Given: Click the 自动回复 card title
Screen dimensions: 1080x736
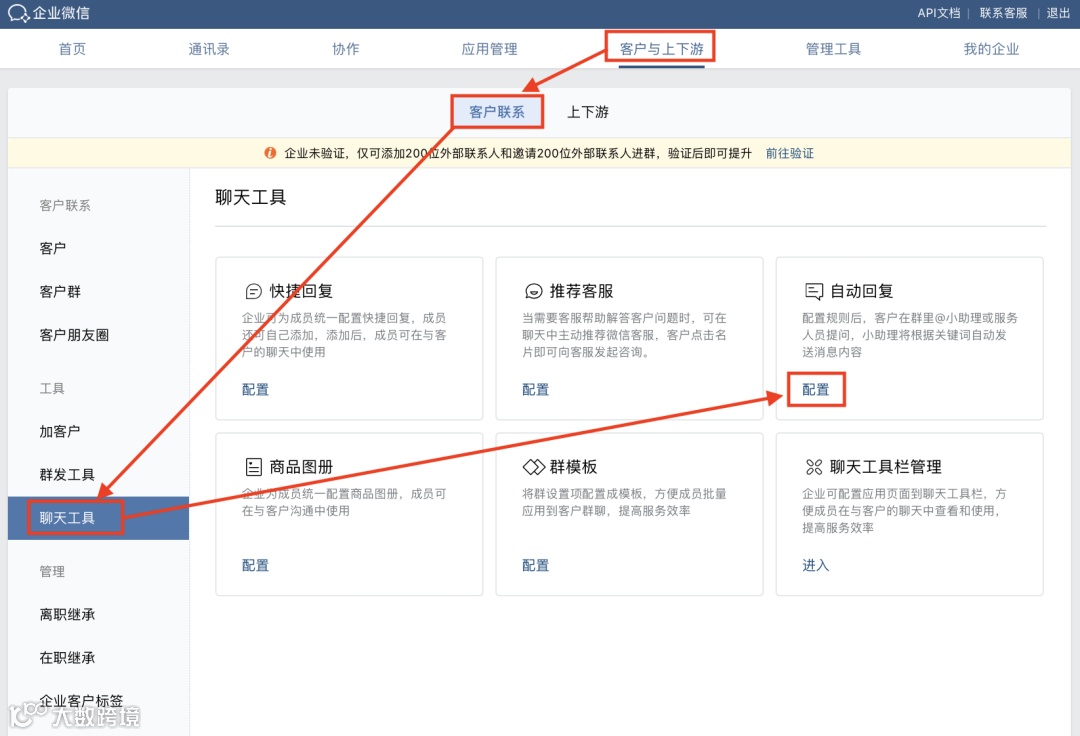Looking at the screenshot, I should pos(862,291).
